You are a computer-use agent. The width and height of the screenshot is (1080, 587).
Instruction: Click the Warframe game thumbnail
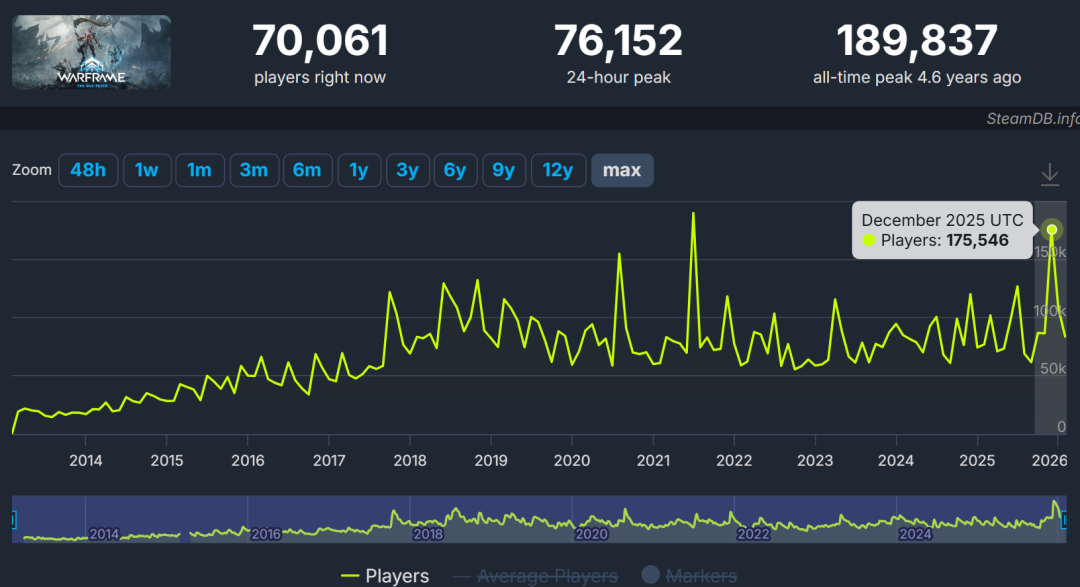(91, 52)
